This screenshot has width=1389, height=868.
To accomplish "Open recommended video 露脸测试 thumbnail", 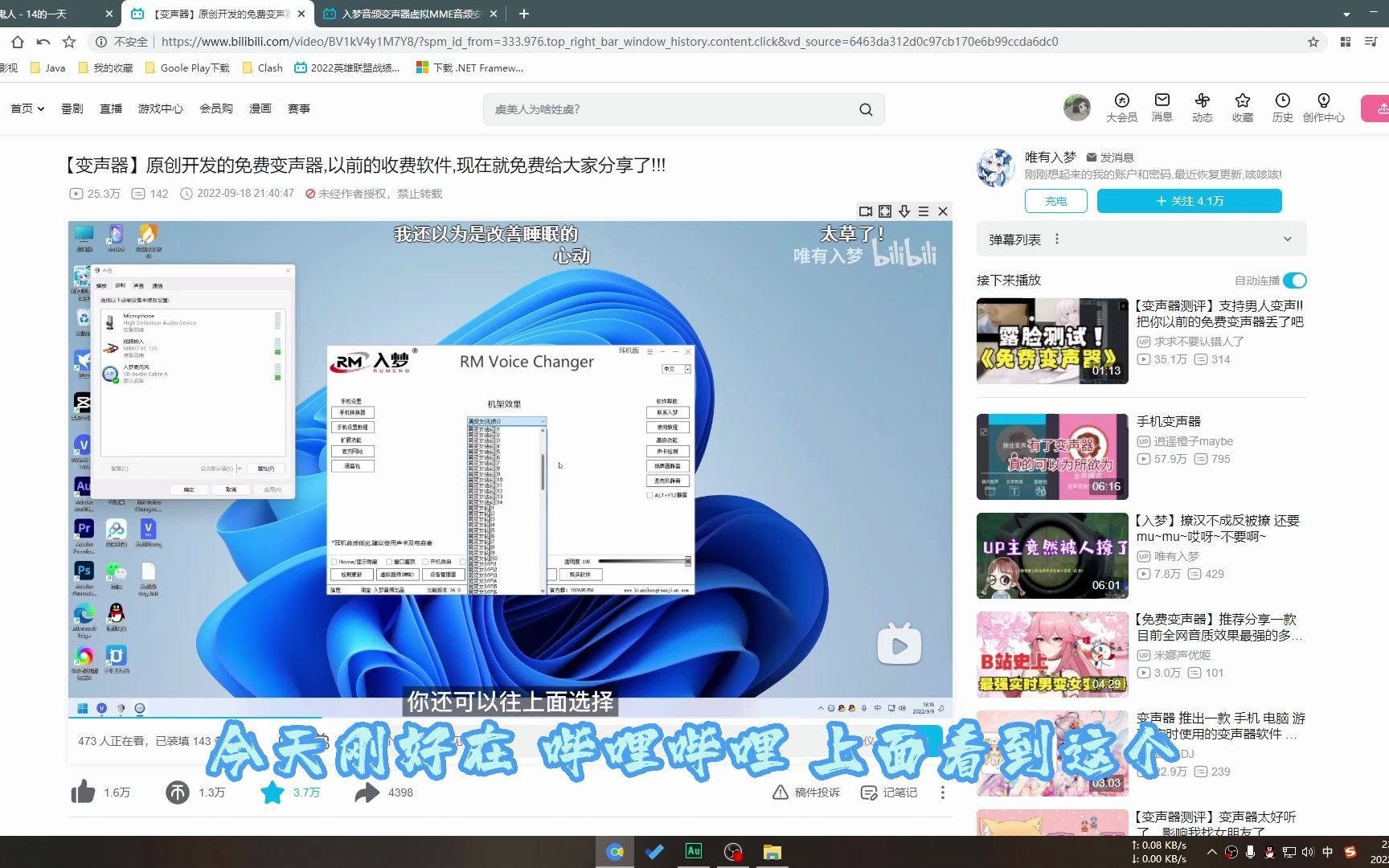I will pyautogui.click(x=1052, y=341).
